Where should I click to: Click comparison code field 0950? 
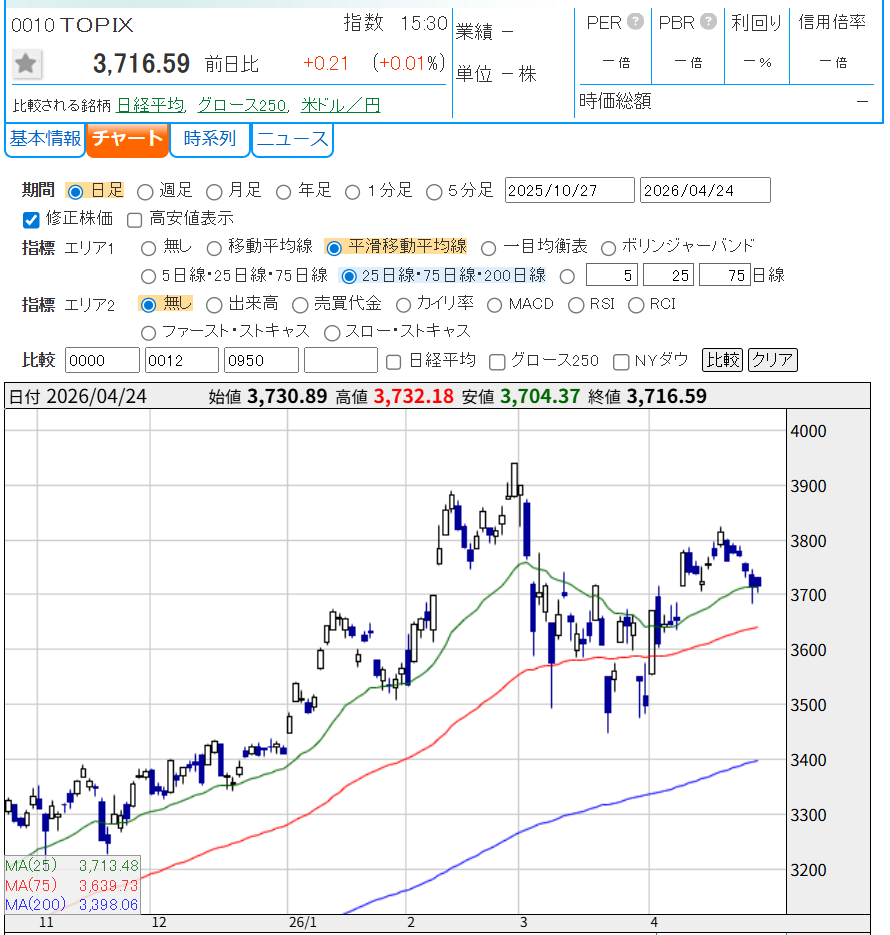click(261, 360)
